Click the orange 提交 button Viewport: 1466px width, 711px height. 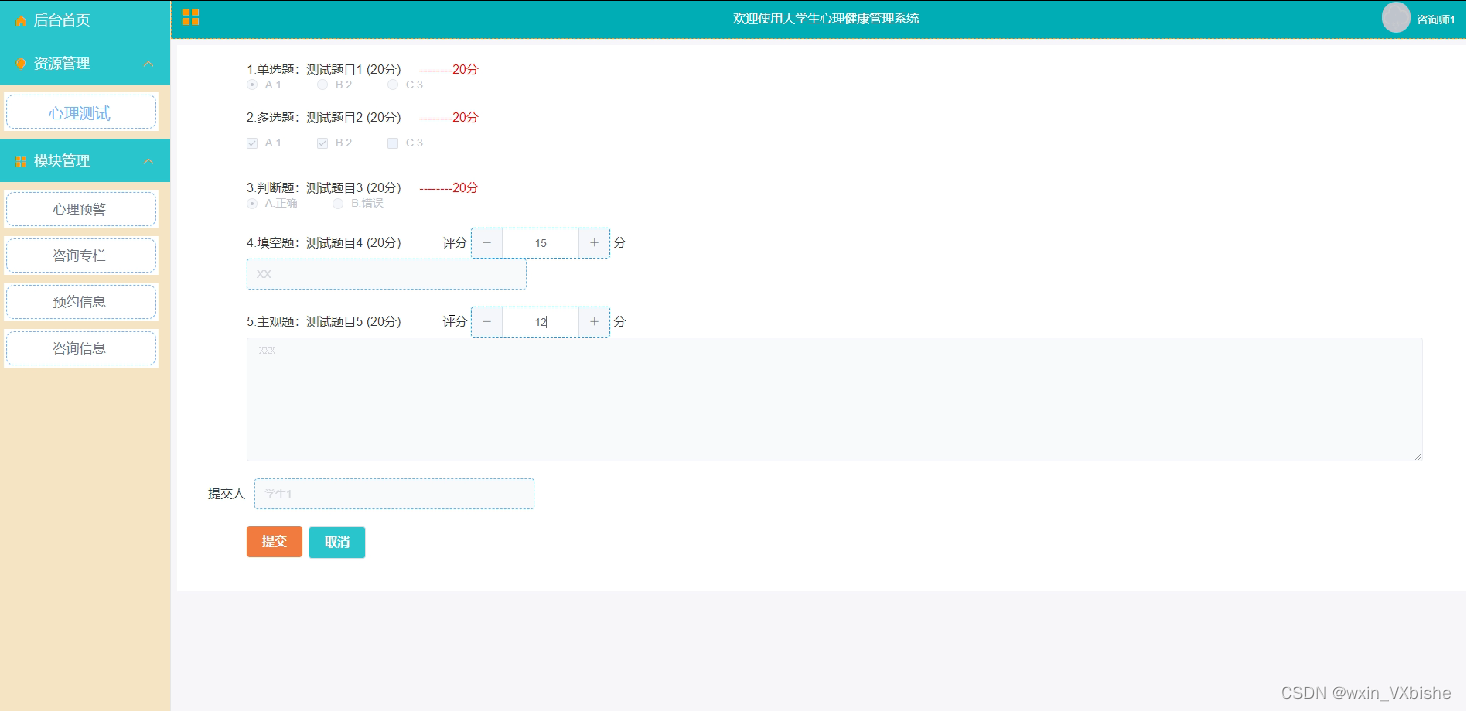point(274,541)
